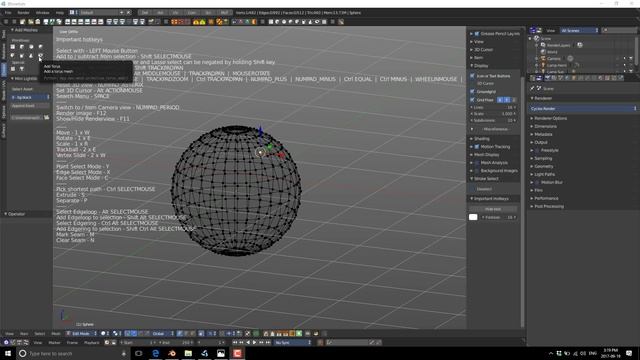Toggle the Motion Tracking checkbox
The height and width of the screenshot is (360, 640).
[477, 147]
